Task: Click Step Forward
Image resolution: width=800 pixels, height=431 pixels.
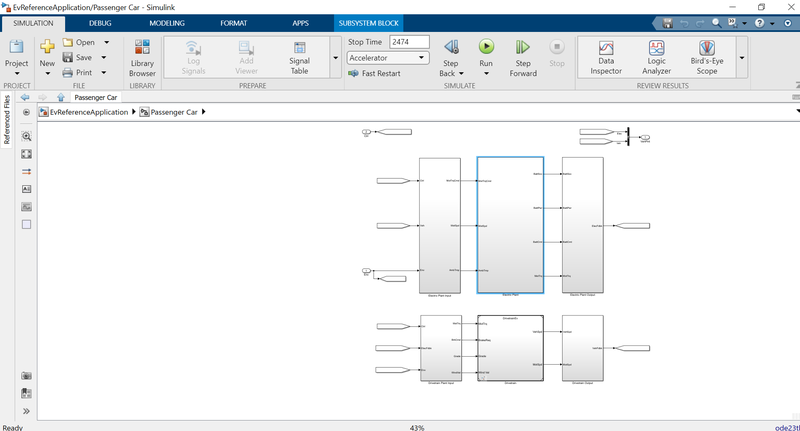Action: 523,58
